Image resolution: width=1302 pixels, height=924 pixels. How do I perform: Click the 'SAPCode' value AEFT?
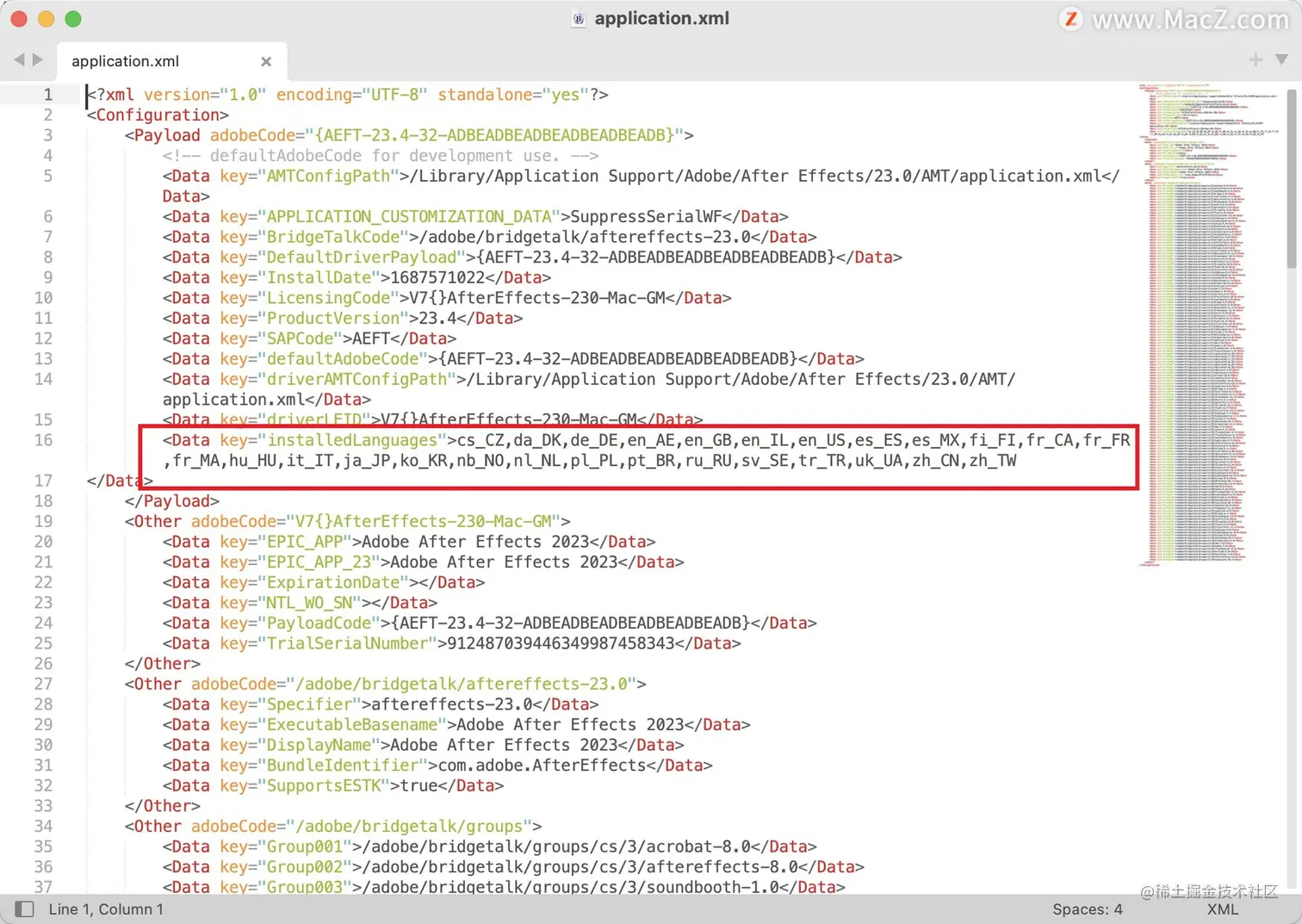coord(371,338)
